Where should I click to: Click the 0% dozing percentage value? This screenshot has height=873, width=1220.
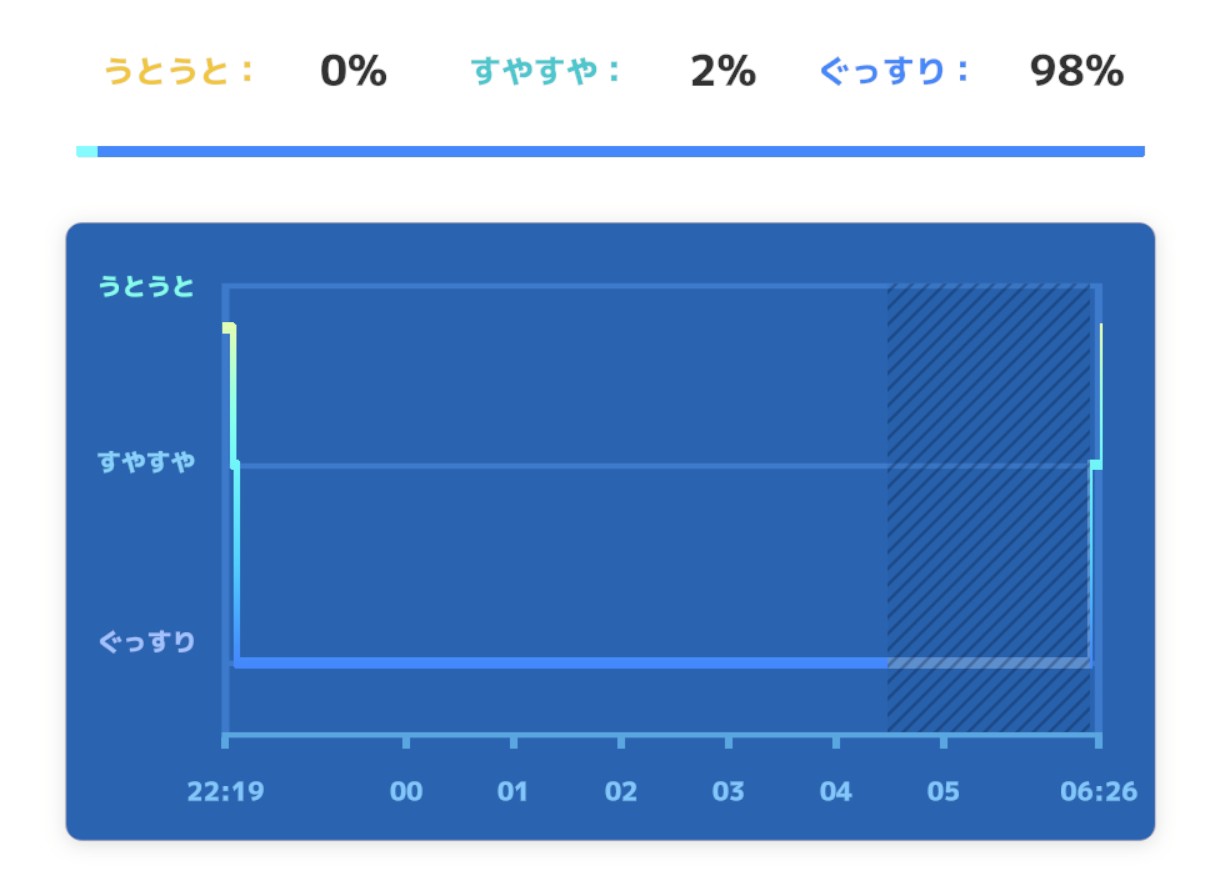point(353,72)
